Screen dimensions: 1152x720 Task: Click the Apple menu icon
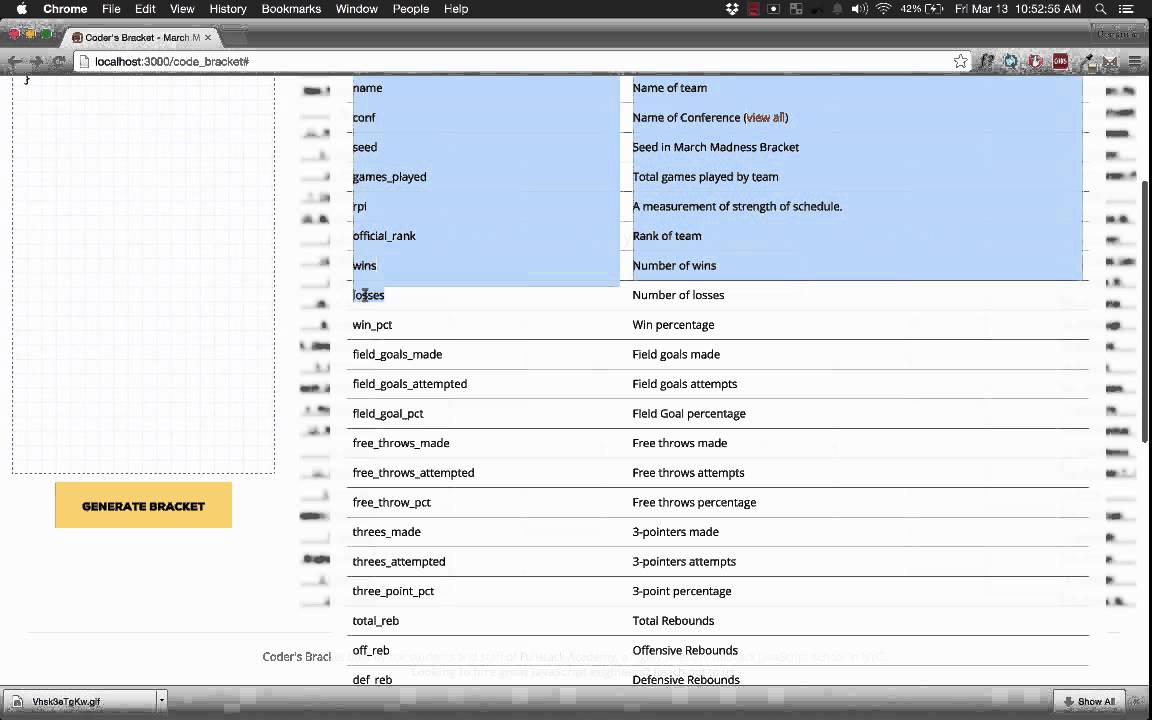point(21,9)
